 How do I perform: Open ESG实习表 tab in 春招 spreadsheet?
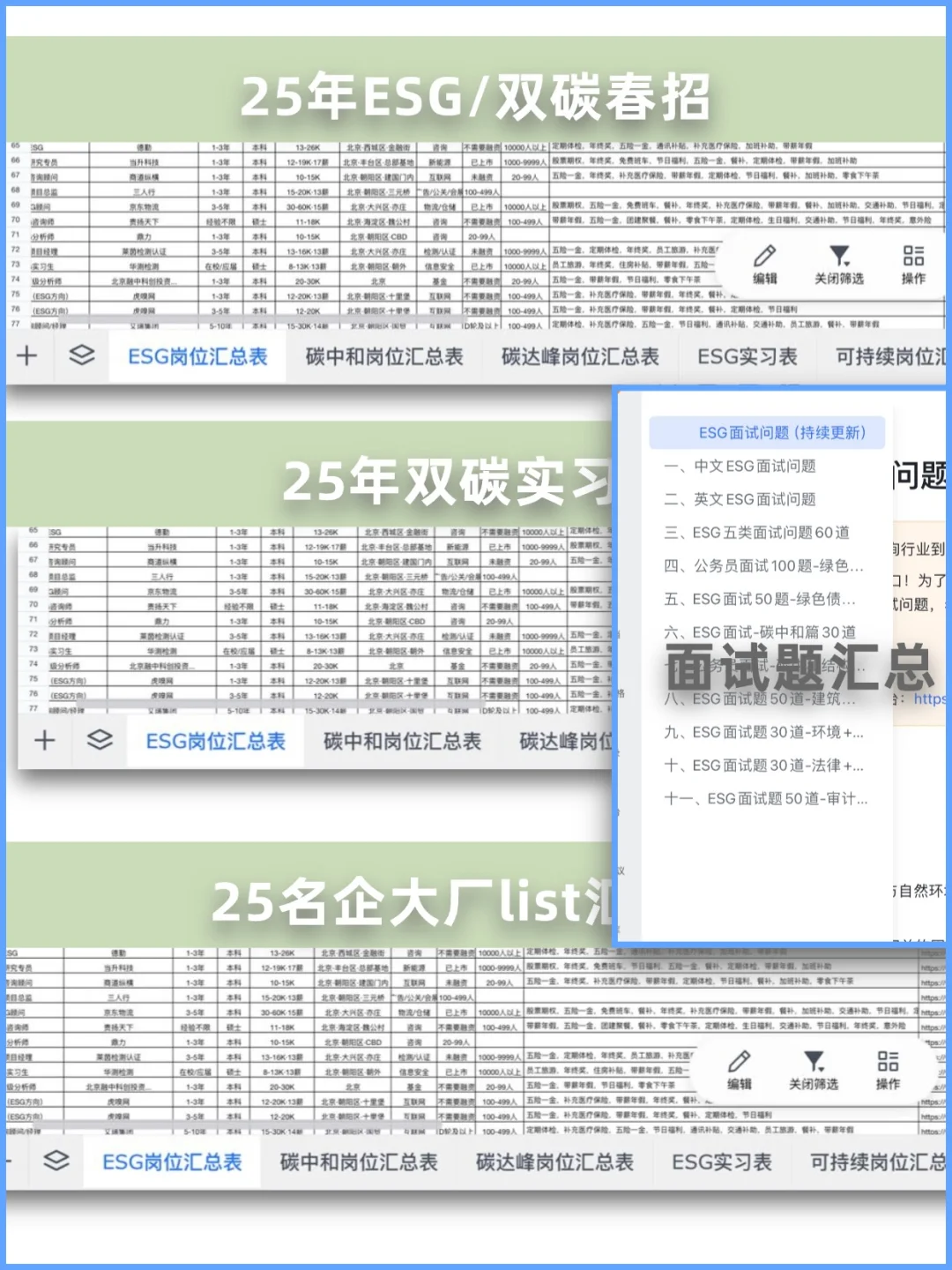click(x=747, y=357)
